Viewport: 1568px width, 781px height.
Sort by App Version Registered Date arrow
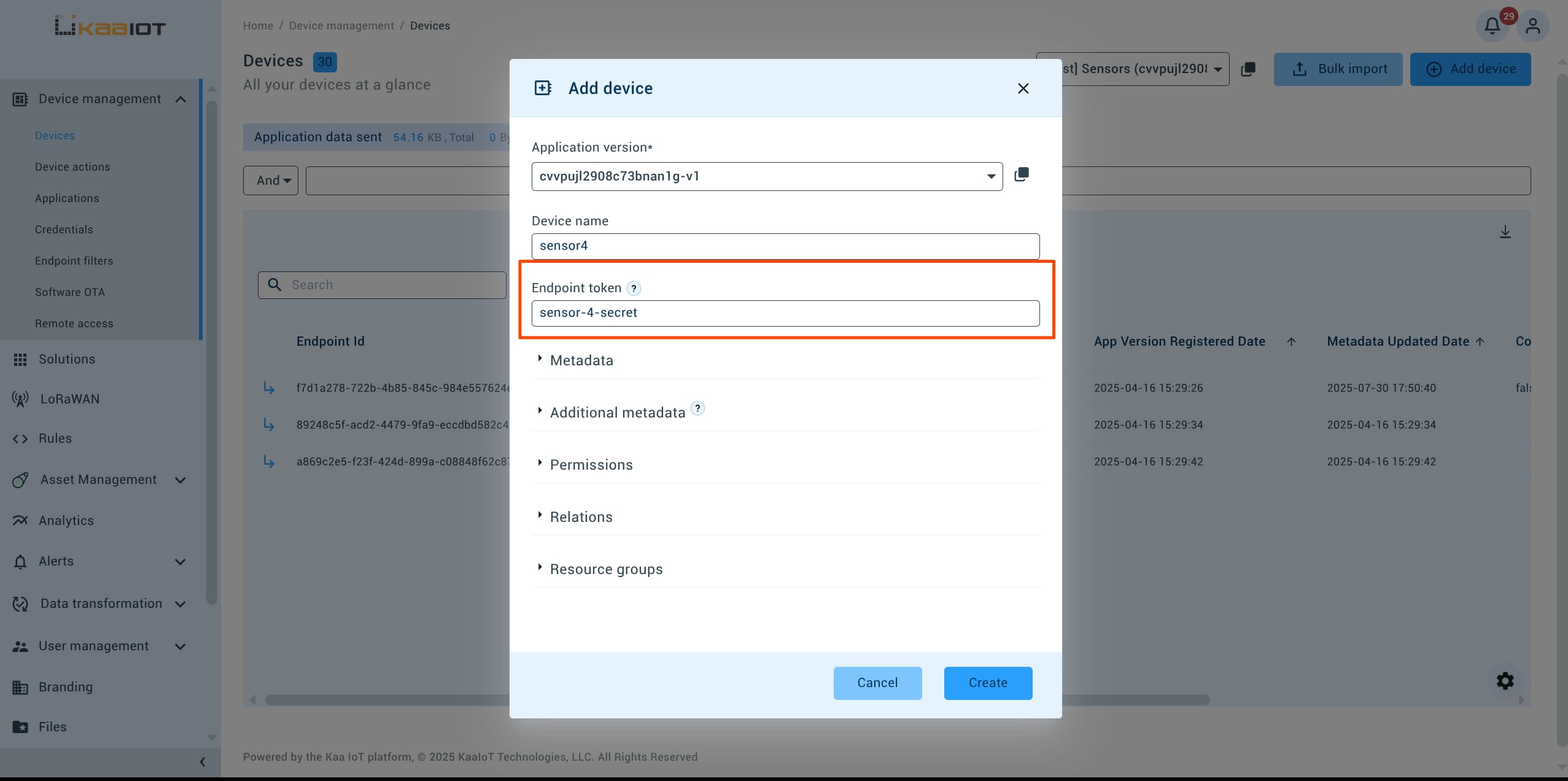1291,342
